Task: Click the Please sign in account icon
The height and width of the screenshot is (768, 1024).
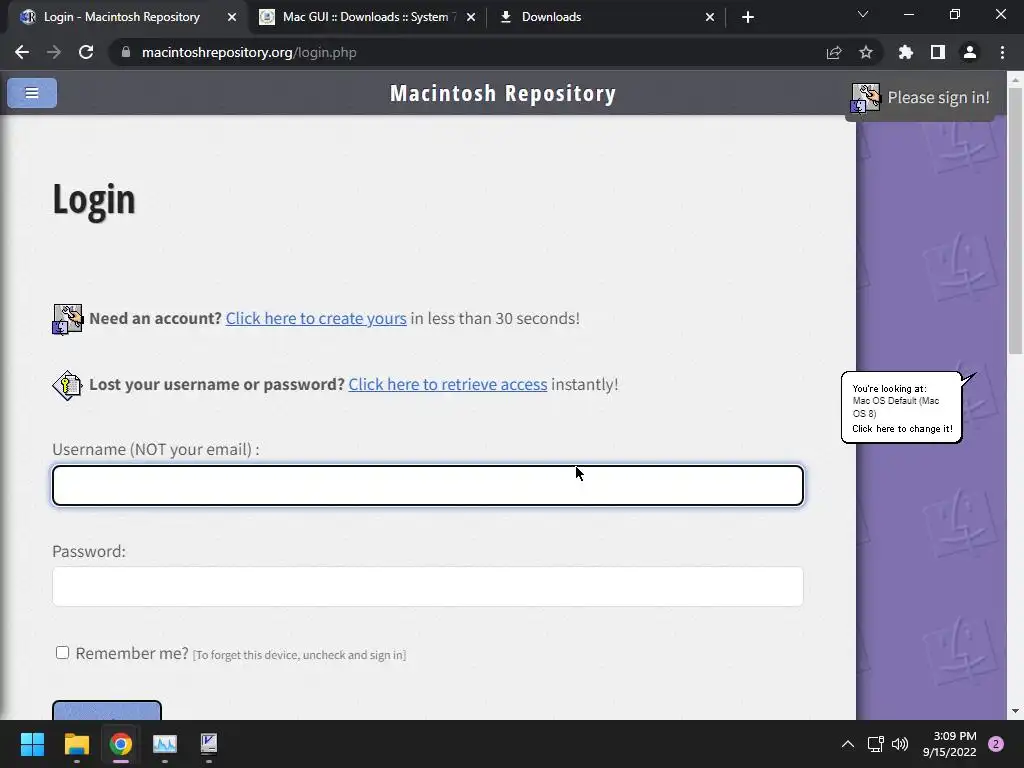Action: (865, 98)
